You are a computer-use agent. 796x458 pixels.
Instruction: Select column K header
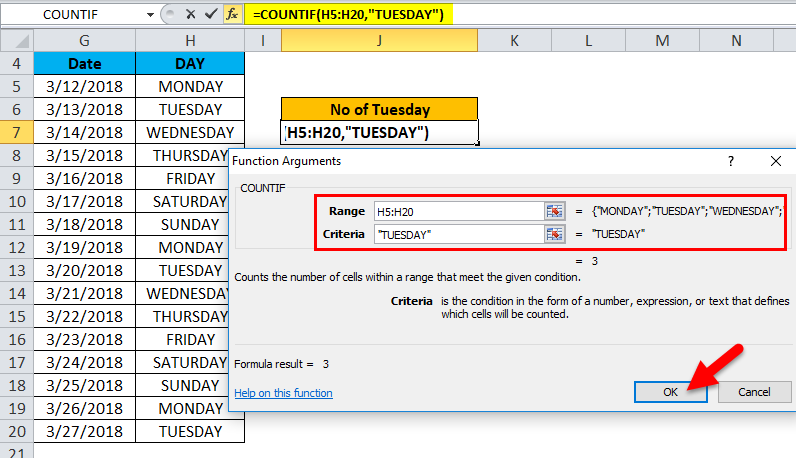point(514,41)
